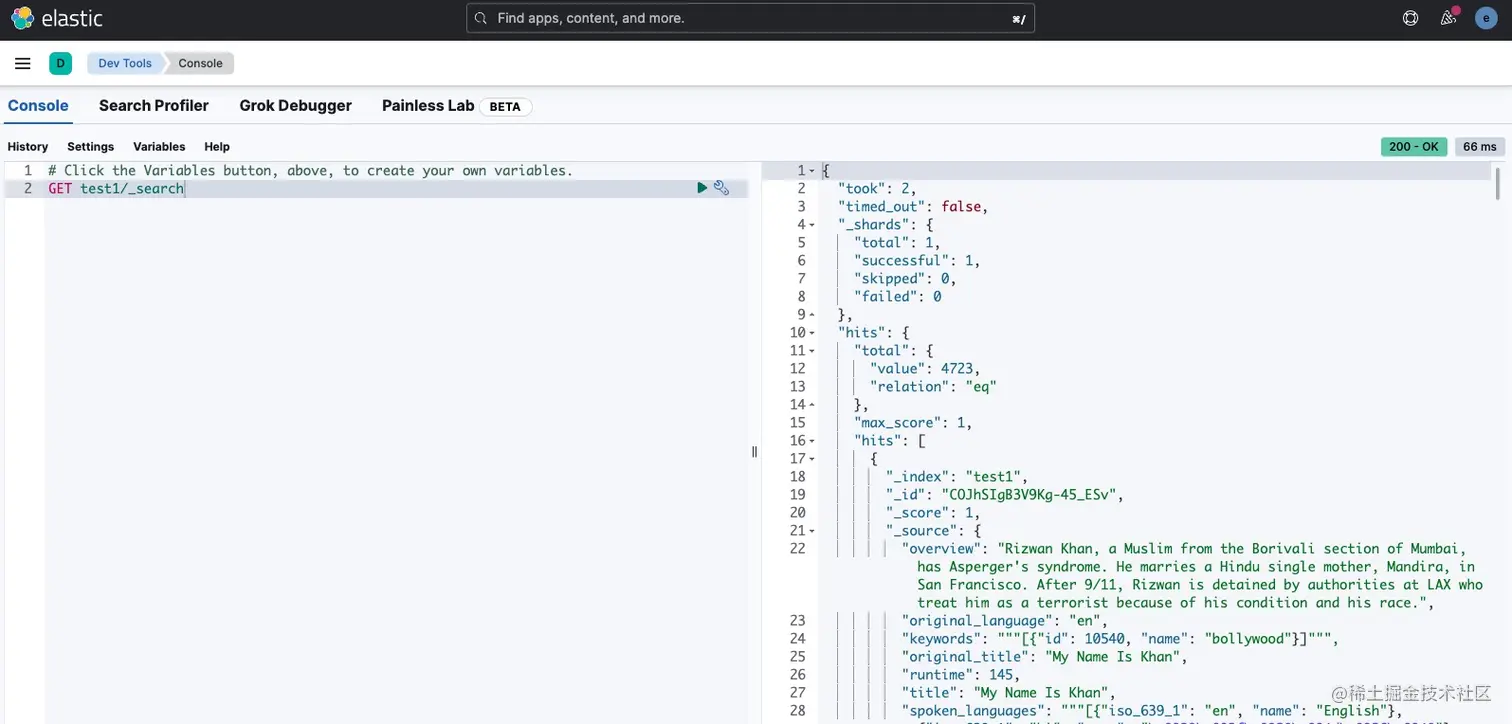Collapse the "total" object at line 11

pyautogui.click(x=812, y=351)
